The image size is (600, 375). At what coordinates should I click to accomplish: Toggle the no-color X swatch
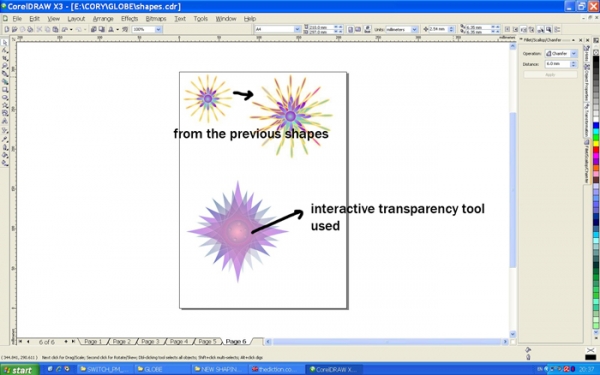pos(596,52)
